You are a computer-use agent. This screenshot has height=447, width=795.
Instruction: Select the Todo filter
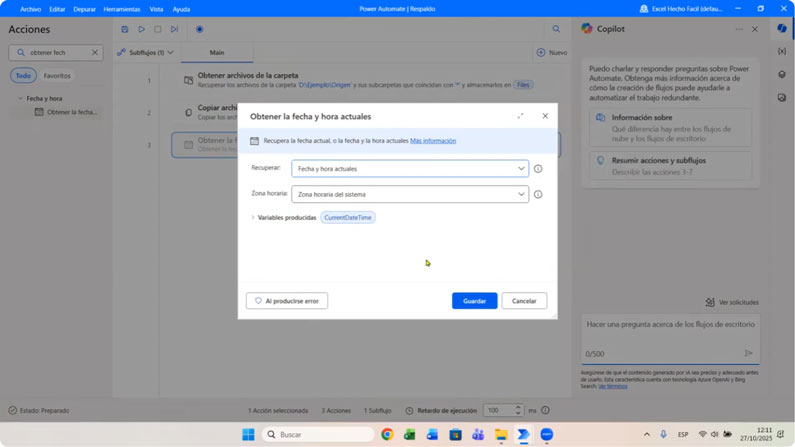point(23,76)
